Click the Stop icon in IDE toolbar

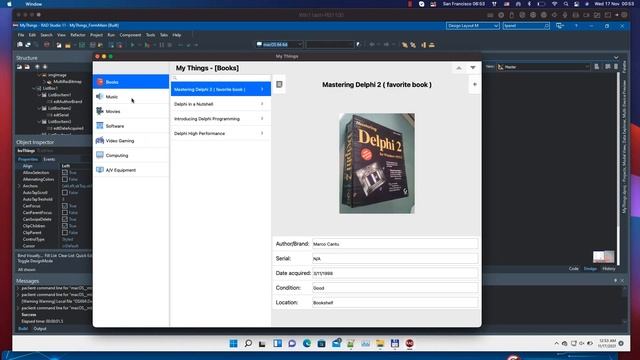[x=170, y=45]
